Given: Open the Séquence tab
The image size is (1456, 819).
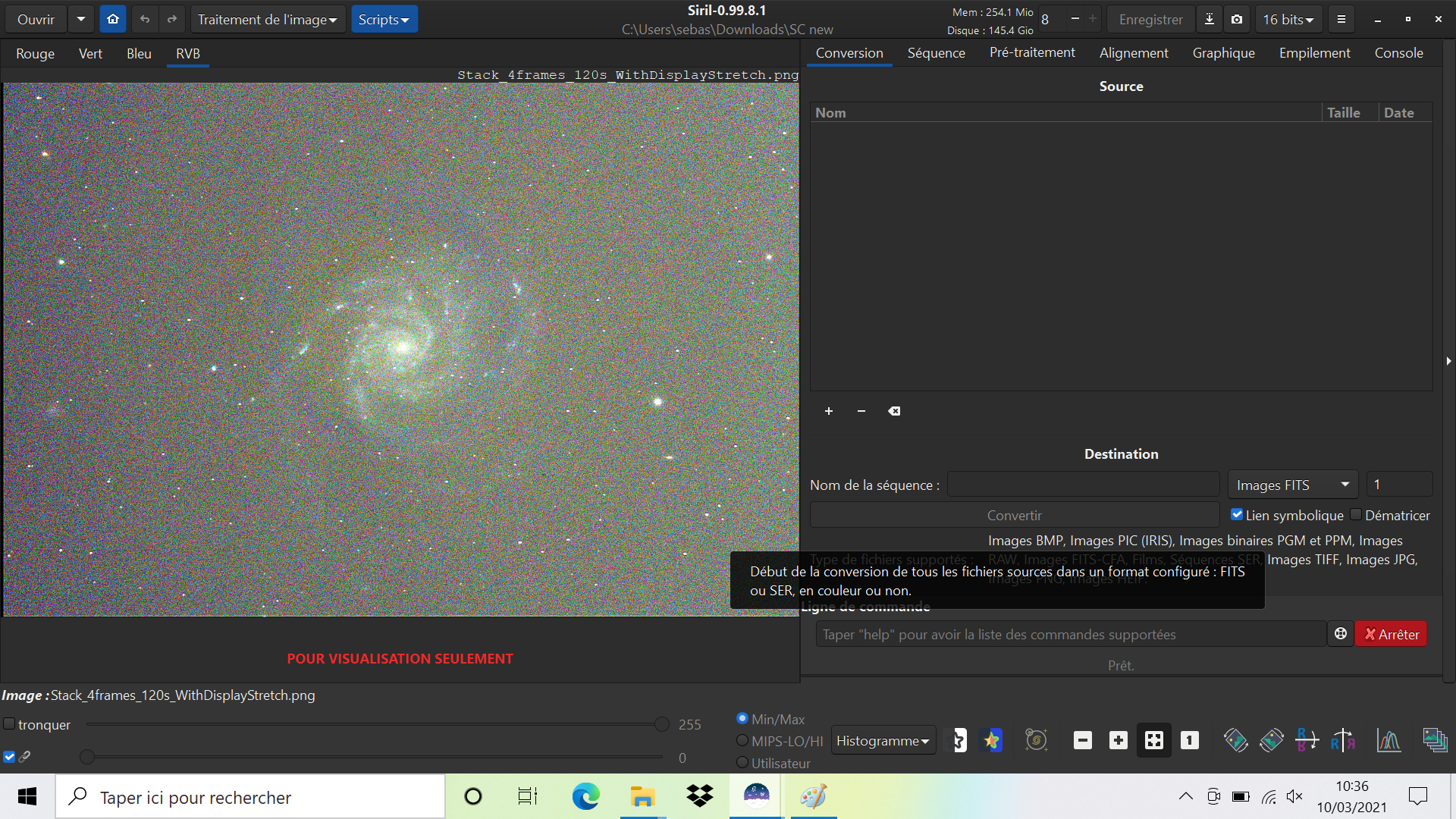Looking at the screenshot, I should click(x=937, y=53).
